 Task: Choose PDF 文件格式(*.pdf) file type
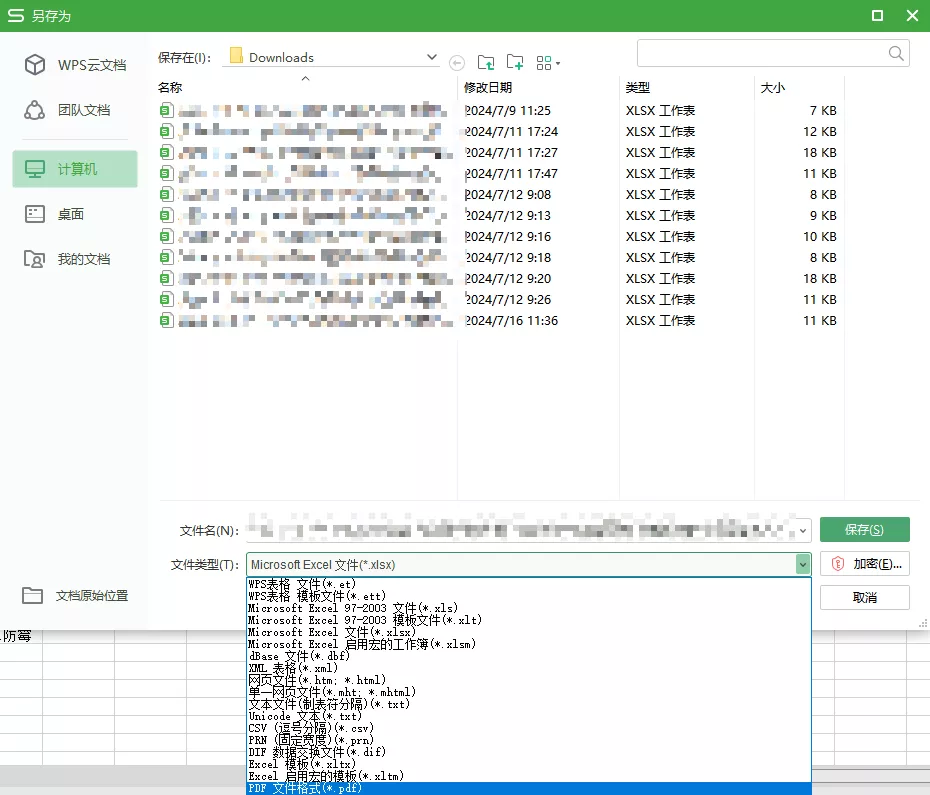(528, 788)
